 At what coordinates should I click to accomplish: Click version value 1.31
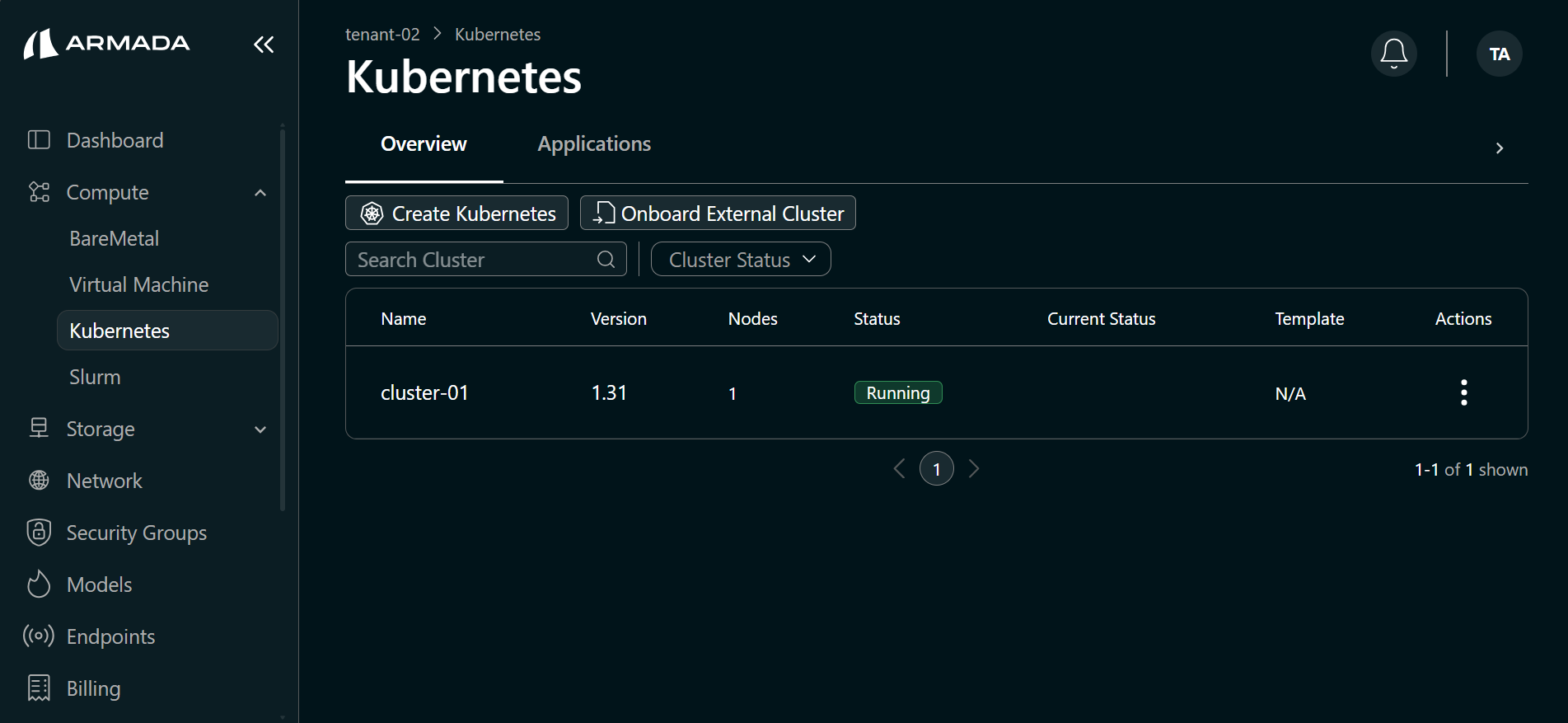[609, 393]
